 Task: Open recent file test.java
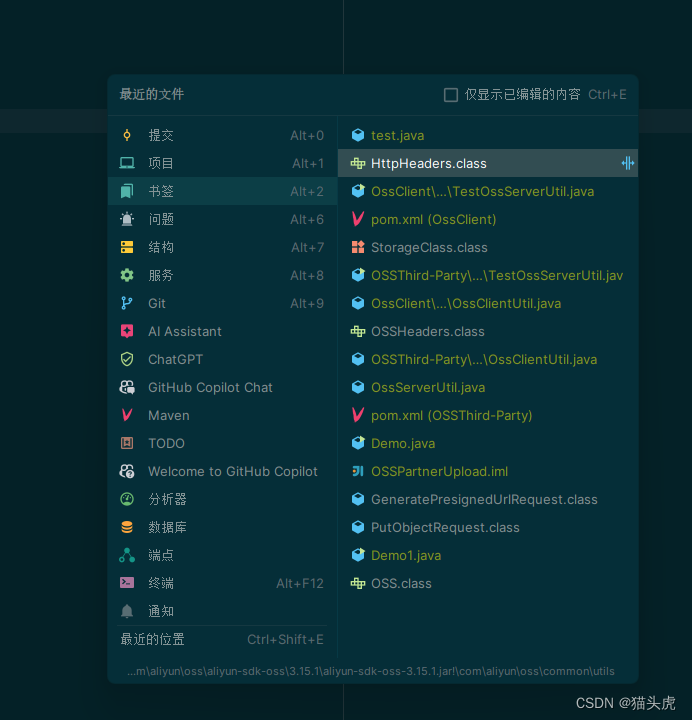point(488,135)
